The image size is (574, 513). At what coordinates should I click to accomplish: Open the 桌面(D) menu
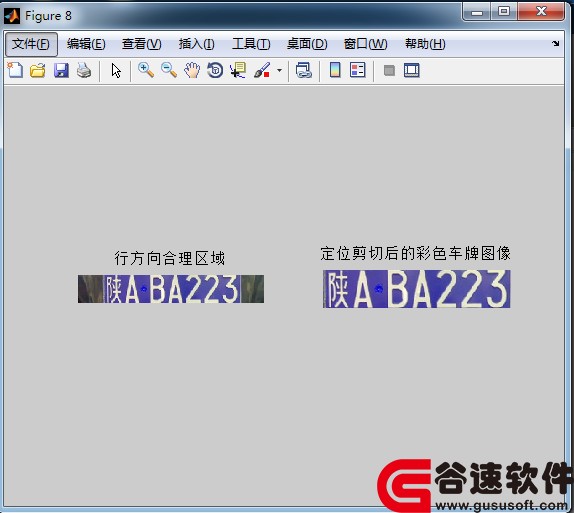(307, 44)
